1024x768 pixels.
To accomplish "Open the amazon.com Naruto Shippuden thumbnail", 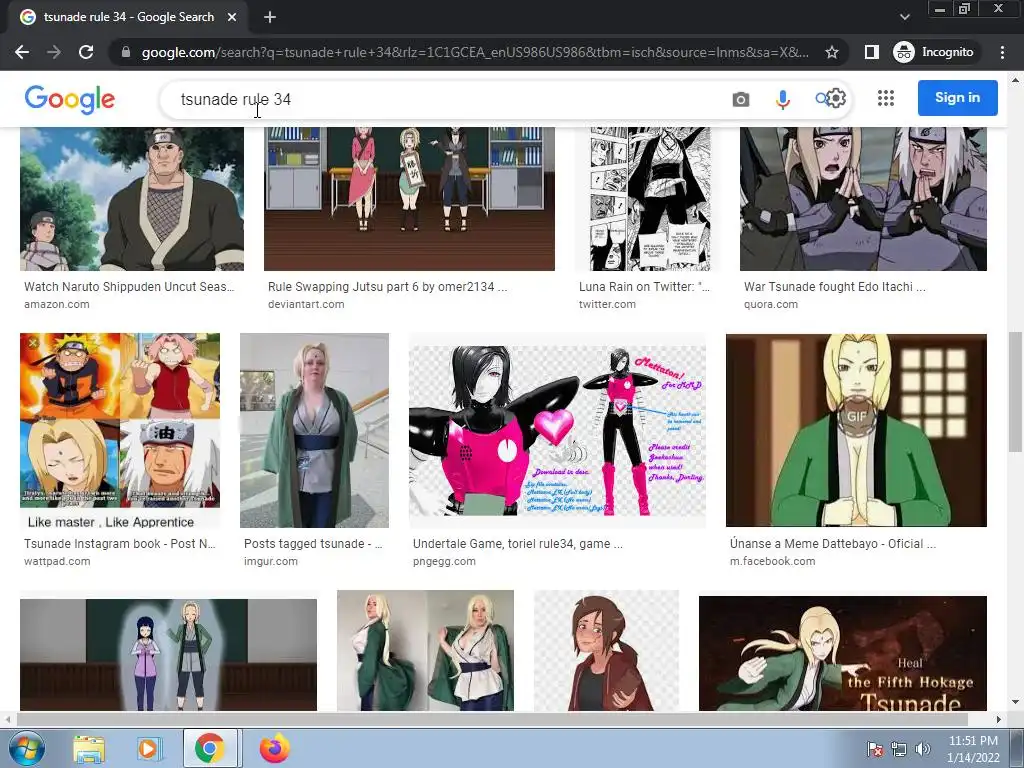I will tap(132, 199).
